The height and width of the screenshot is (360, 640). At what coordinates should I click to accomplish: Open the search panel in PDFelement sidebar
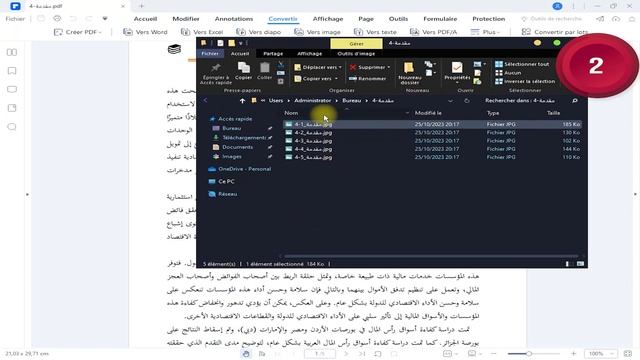coord(12,127)
